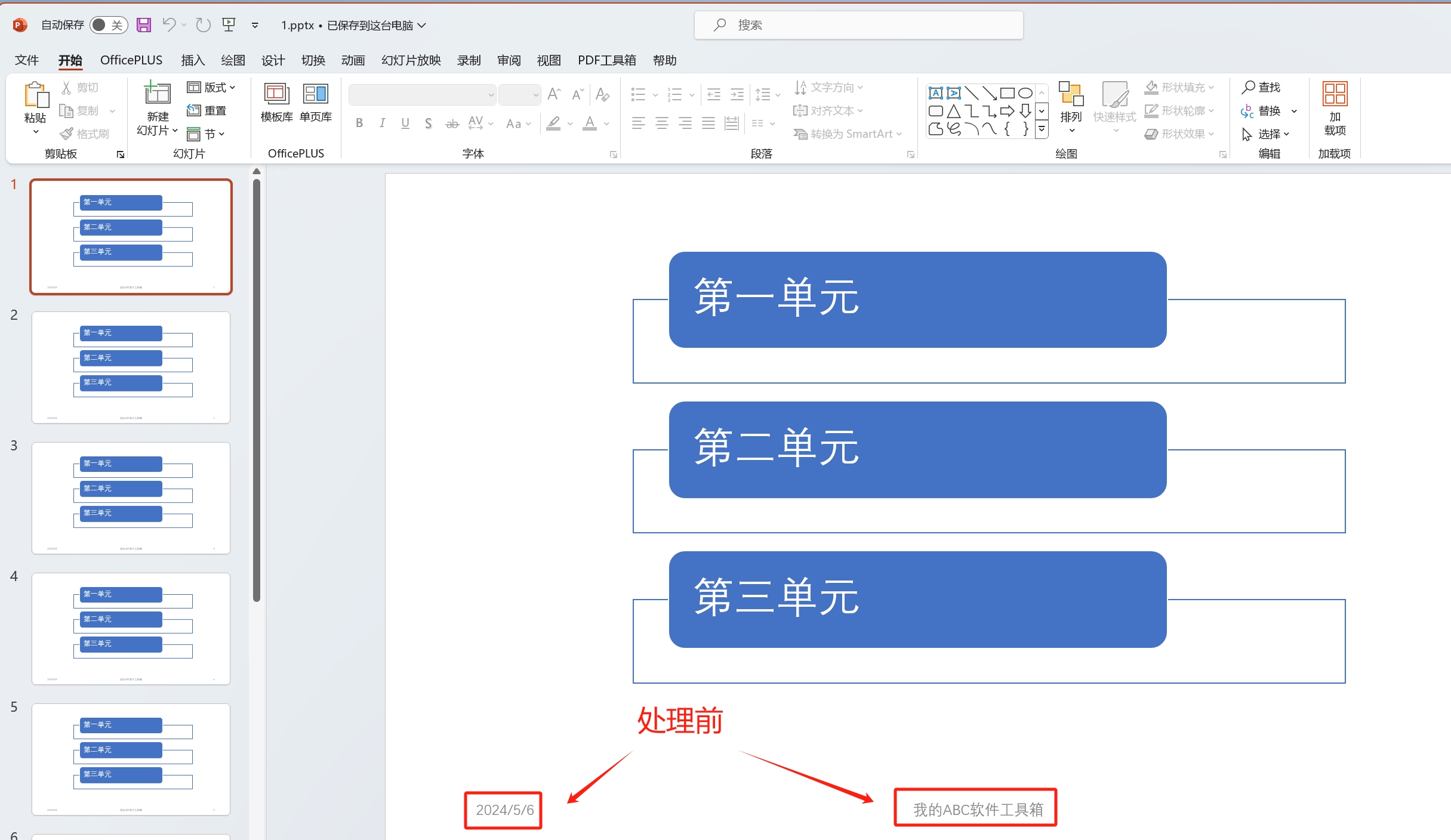Switch to the 插入 ribbon tab
This screenshot has width=1451, height=840.
click(x=192, y=60)
